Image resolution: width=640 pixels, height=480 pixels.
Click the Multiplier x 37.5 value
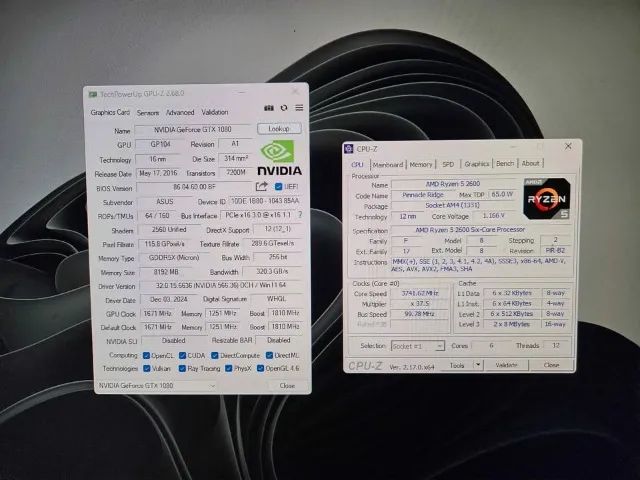pos(420,304)
